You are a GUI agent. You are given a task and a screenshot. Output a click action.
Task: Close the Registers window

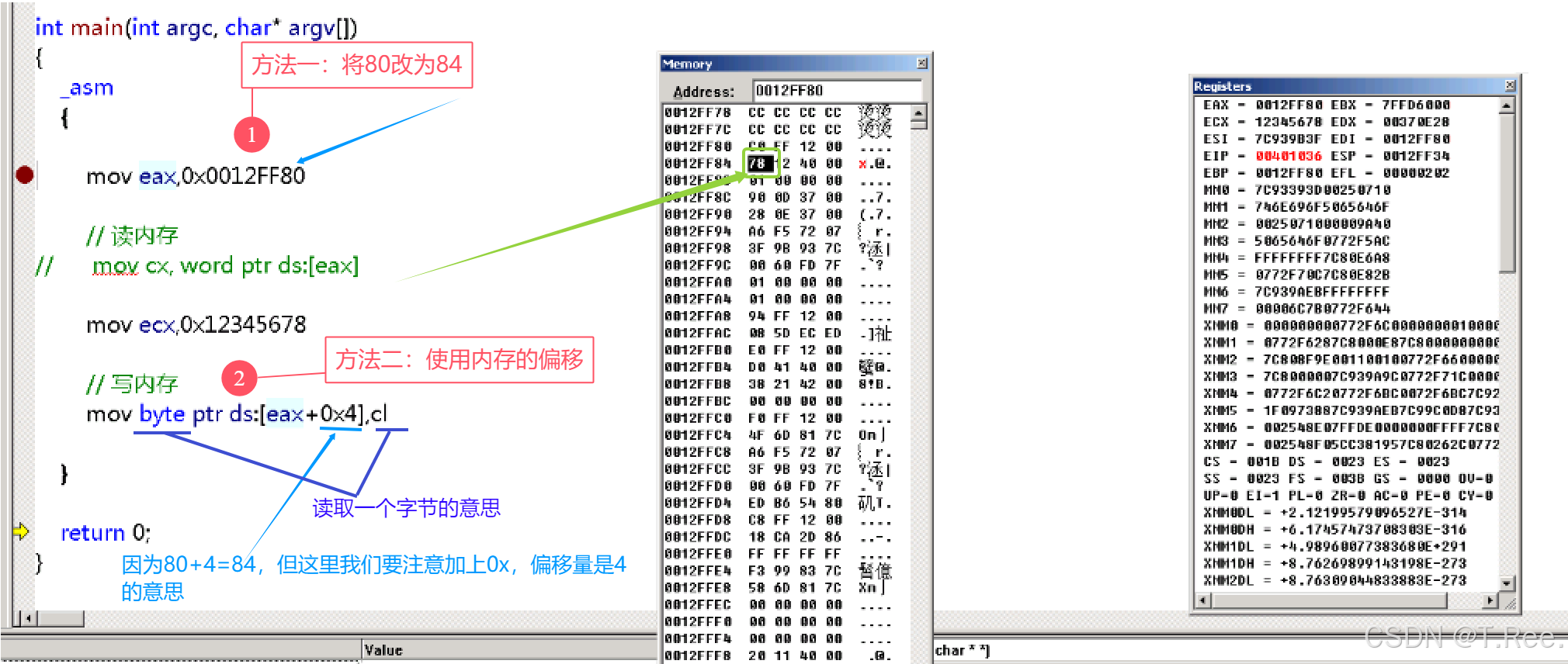(x=1510, y=85)
